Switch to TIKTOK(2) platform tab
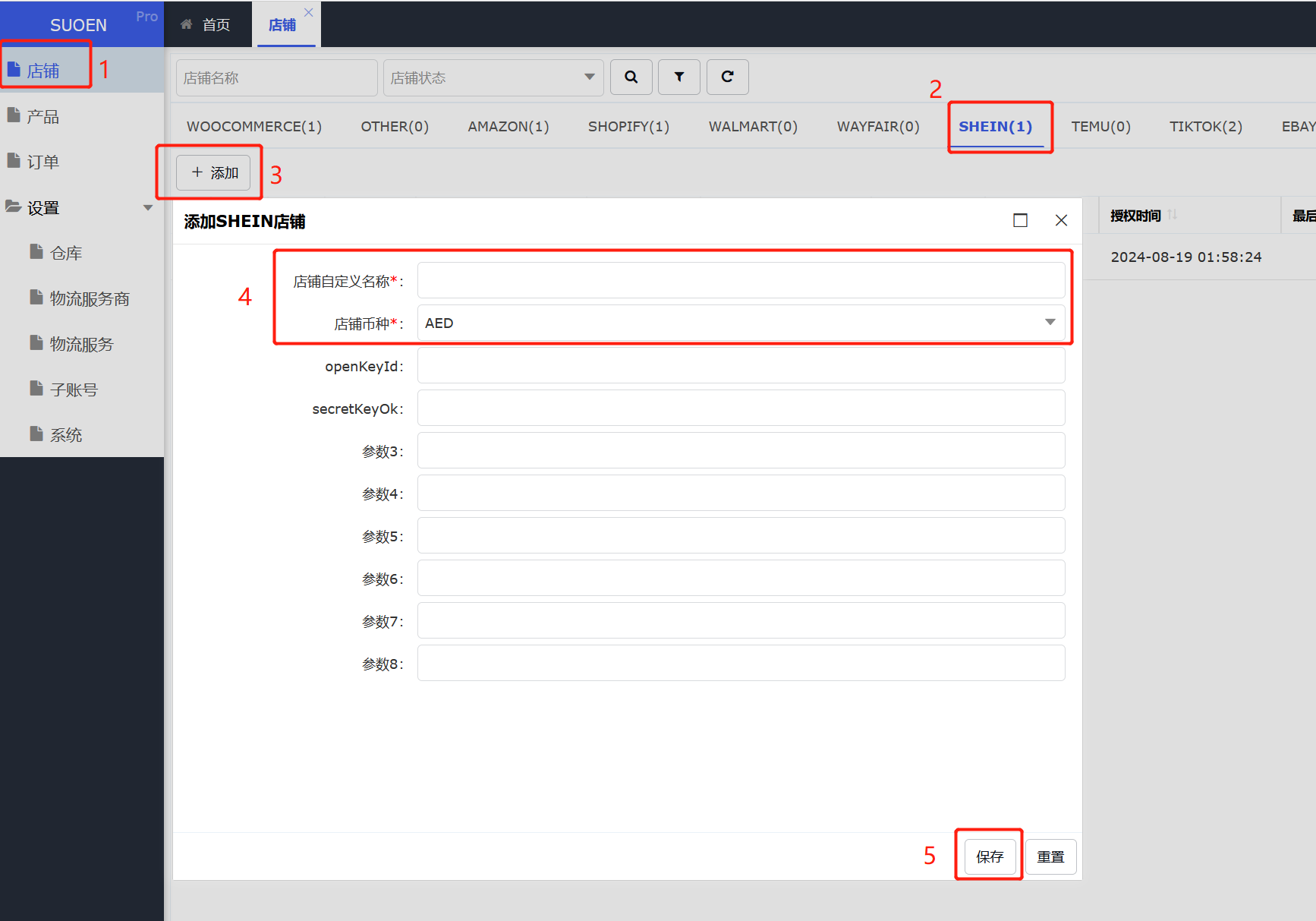The image size is (1316, 921). point(1206,126)
